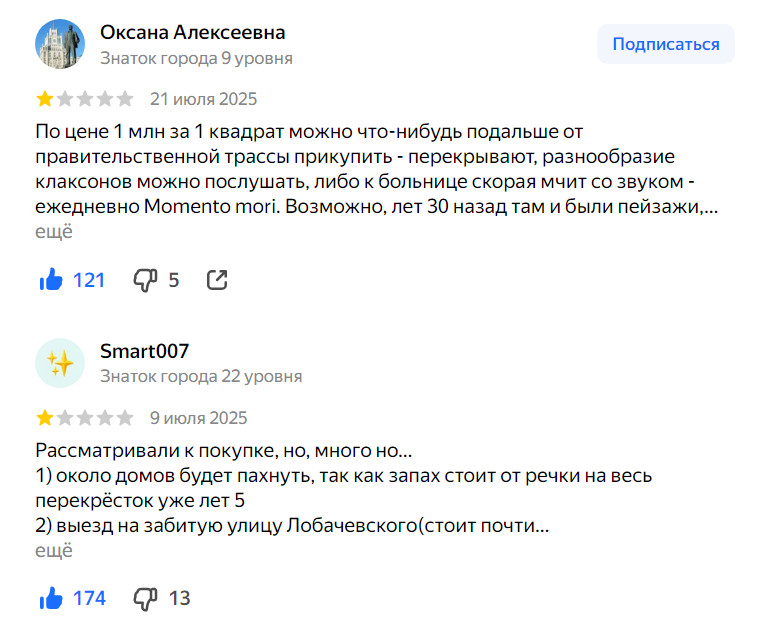Click the yellow star in Оксана's rating
Screen dimensions: 760x631
[45, 99]
